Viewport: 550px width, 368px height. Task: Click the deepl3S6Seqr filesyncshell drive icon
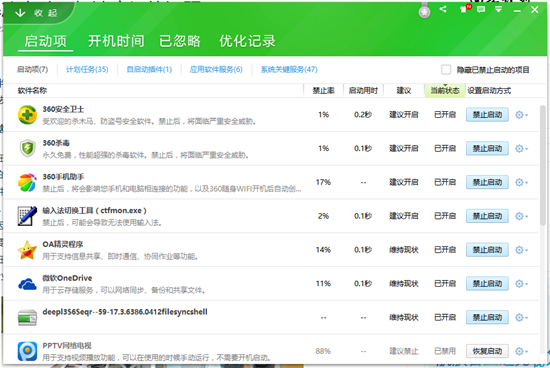(x=27, y=317)
